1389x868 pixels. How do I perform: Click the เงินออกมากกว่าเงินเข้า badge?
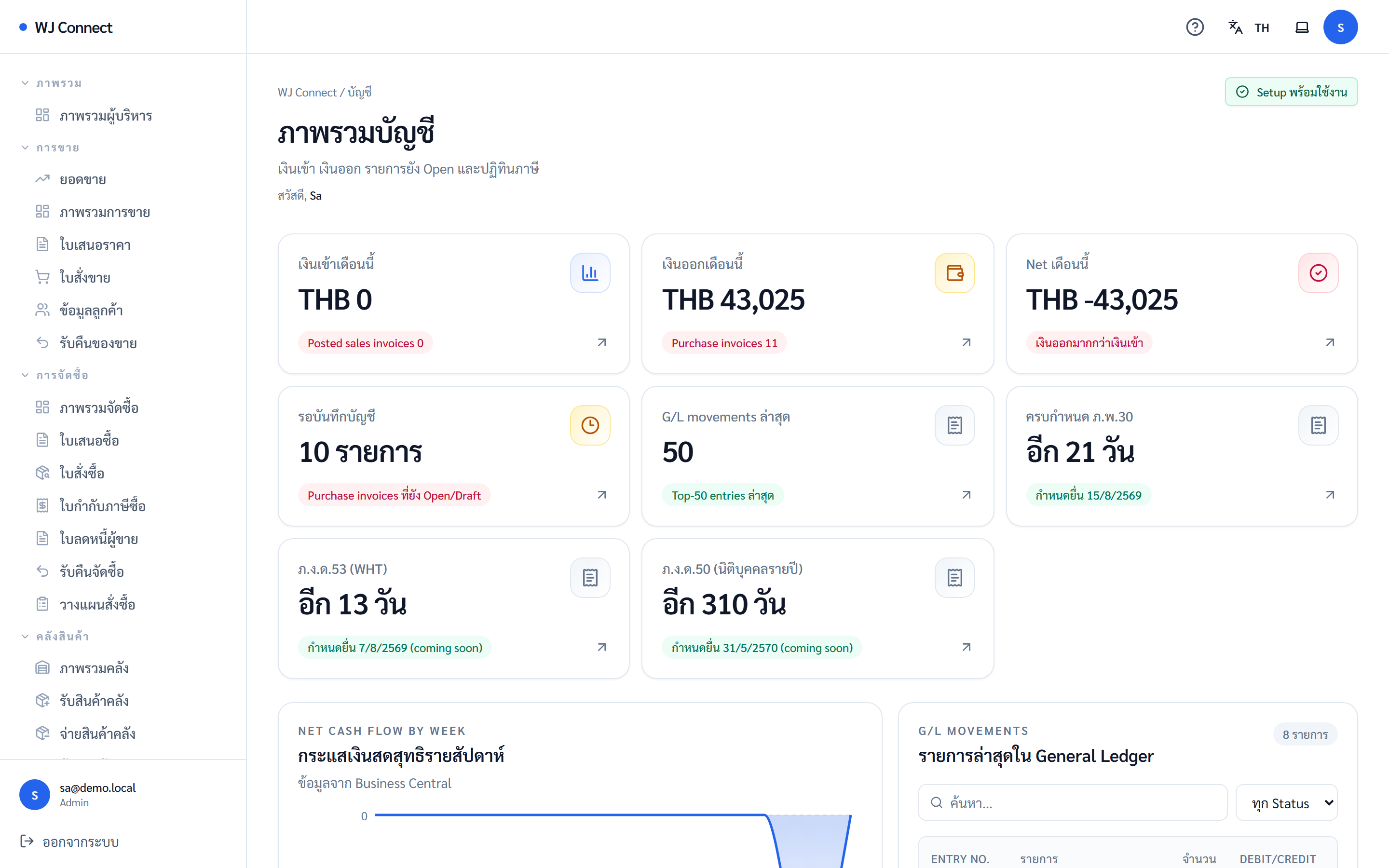(1089, 343)
